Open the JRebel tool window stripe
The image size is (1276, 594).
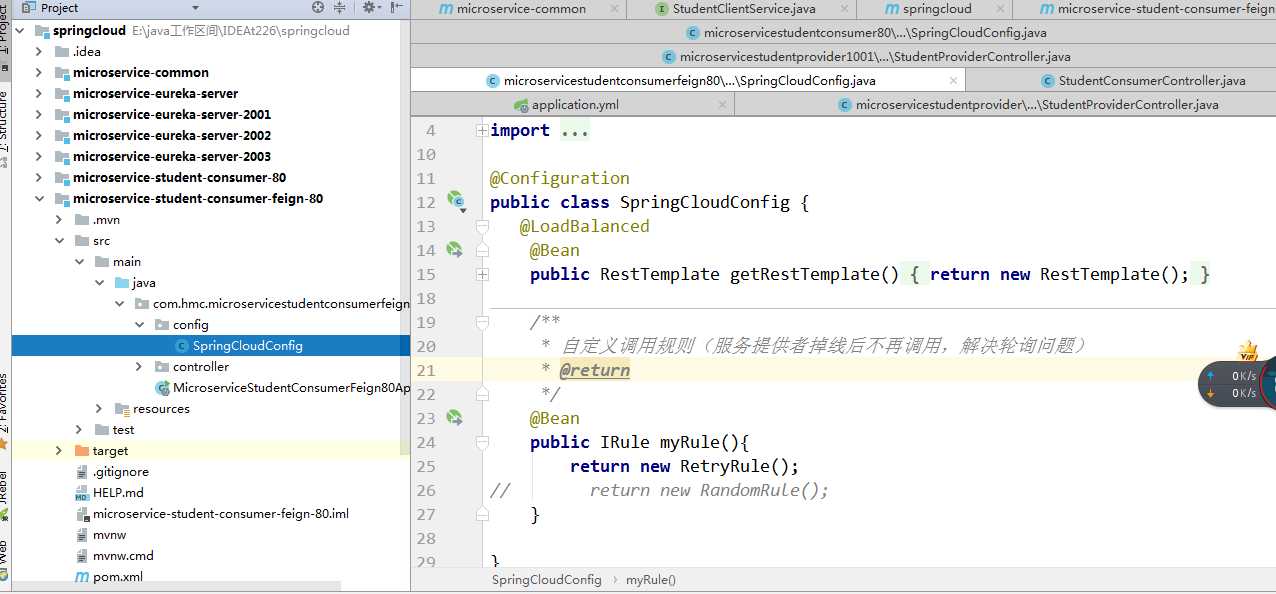coord(4,495)
